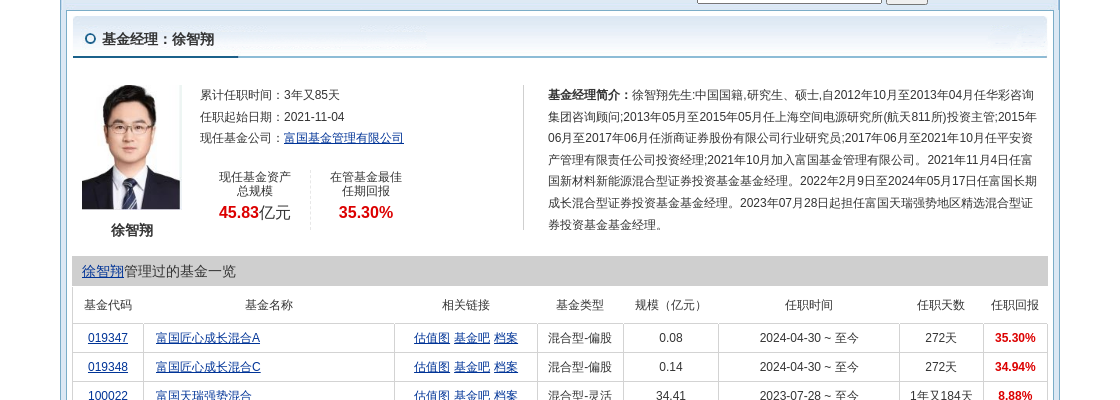
Task: Open fund code 019347
Action: (x=108, y=338)
